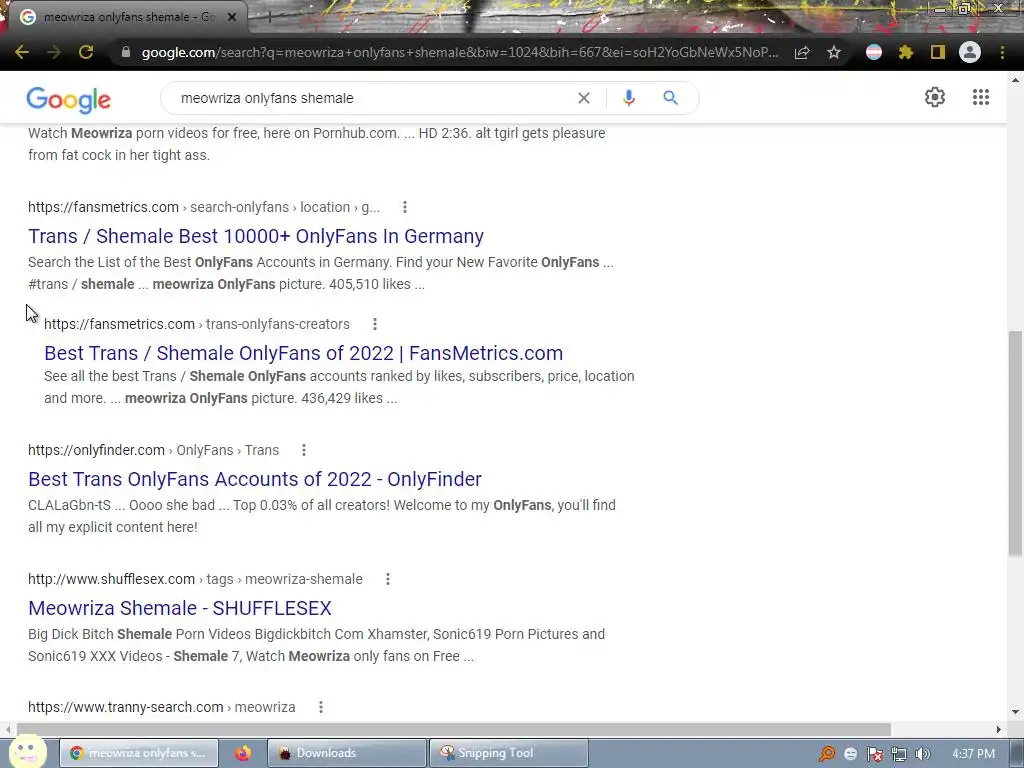Viewport: 1024px width, 768px height.
Task: Open the Chrome profile avatar
Action: click(970, 52)
